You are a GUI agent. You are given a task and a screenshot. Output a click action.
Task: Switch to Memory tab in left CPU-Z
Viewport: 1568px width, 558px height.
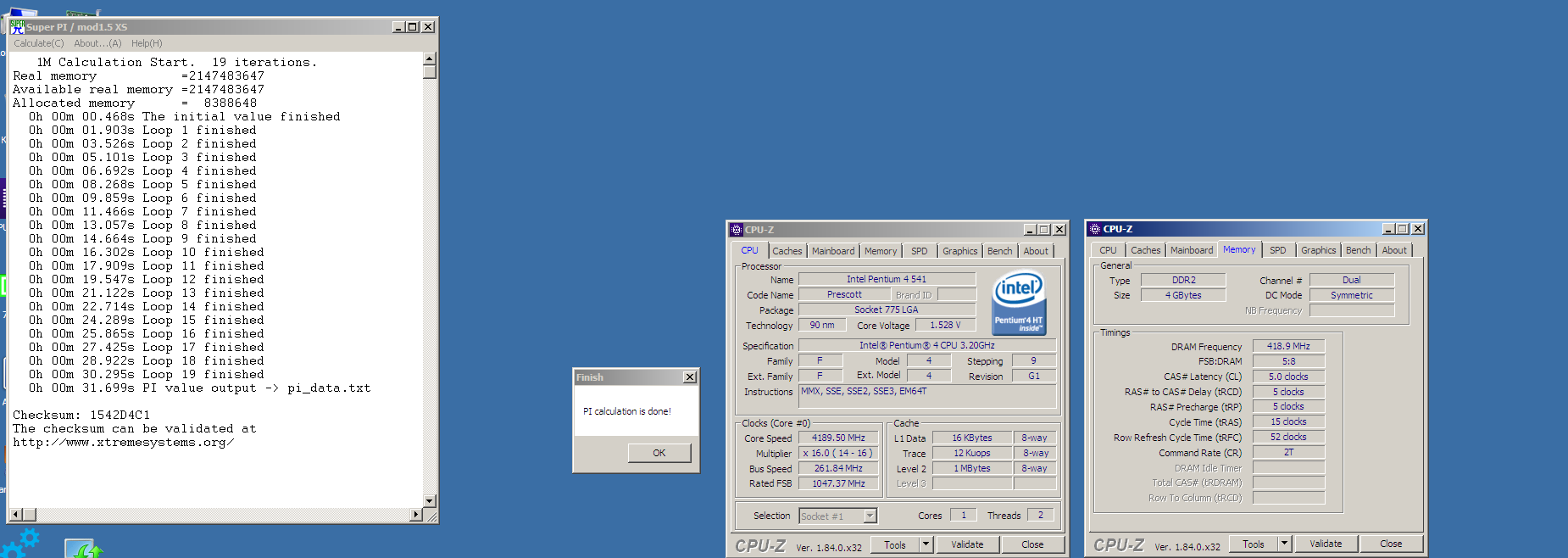point(881,251)
